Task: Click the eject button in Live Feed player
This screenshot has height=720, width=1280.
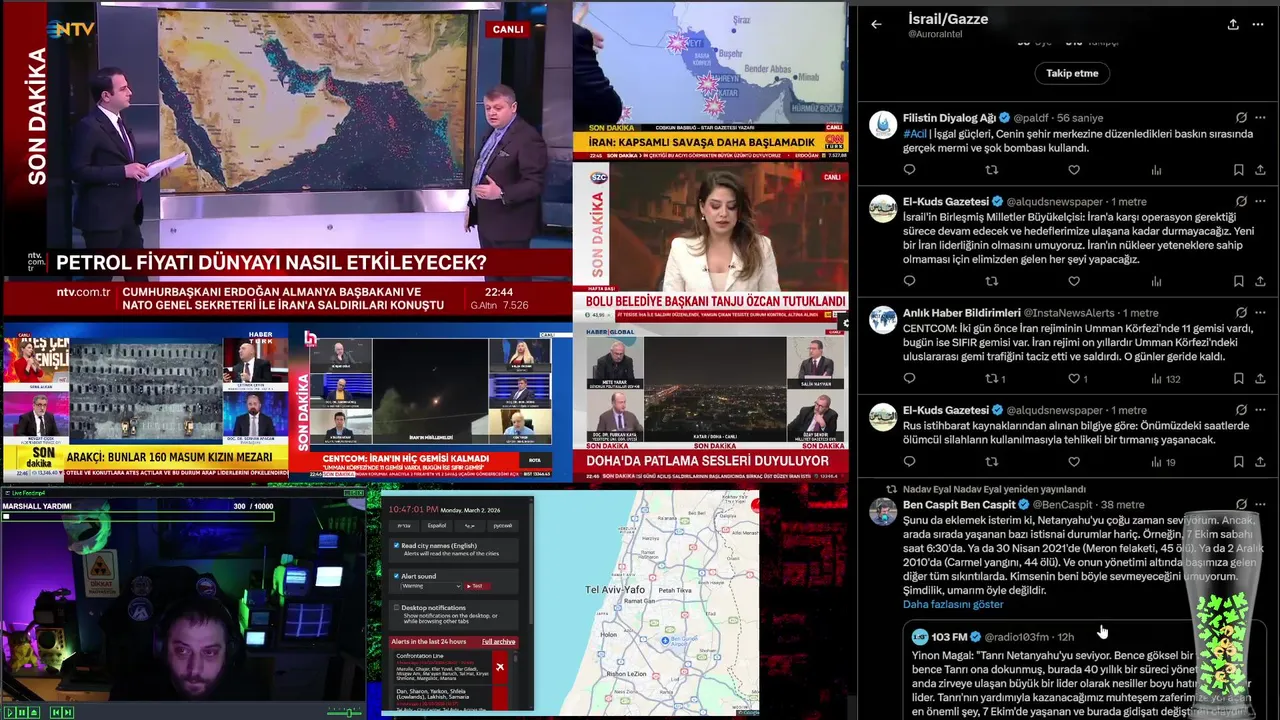Action: pyautogui.click(x=34, y=712)
